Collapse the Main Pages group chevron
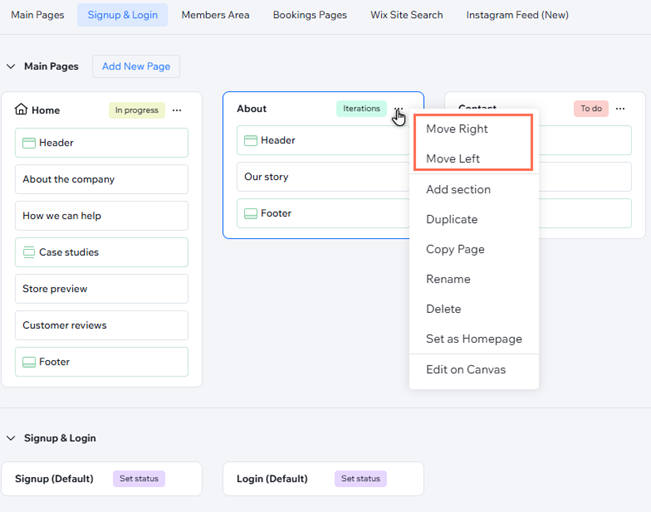Image resolution: width=651 pixels, height=512 pixels. tap(11, 66)
